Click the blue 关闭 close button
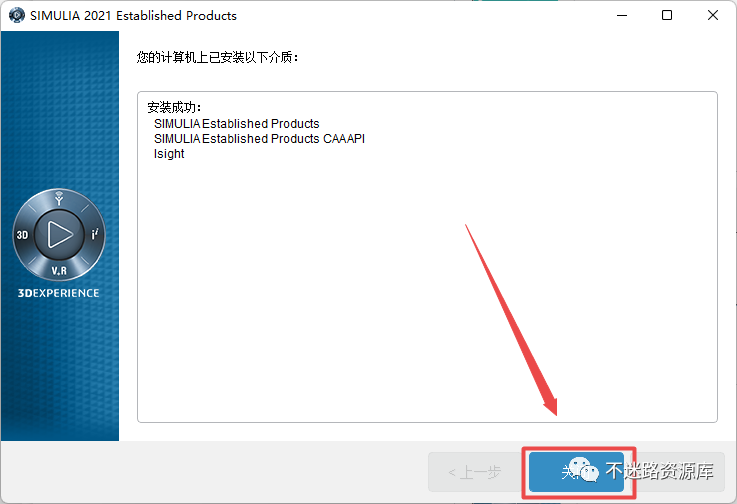 576,472
